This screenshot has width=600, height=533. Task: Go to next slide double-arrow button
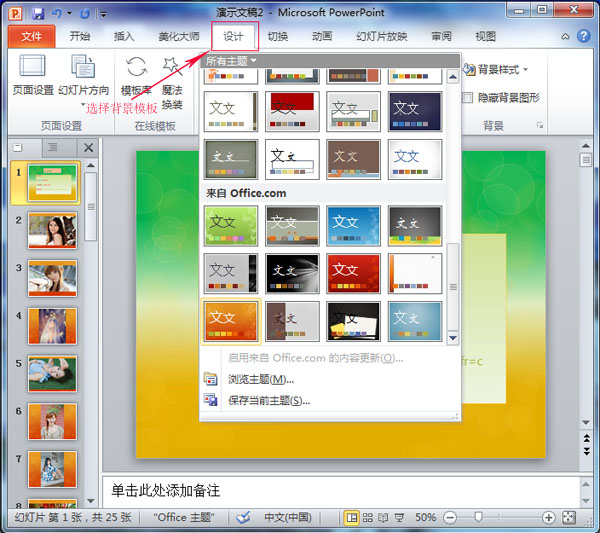(586, 452)
